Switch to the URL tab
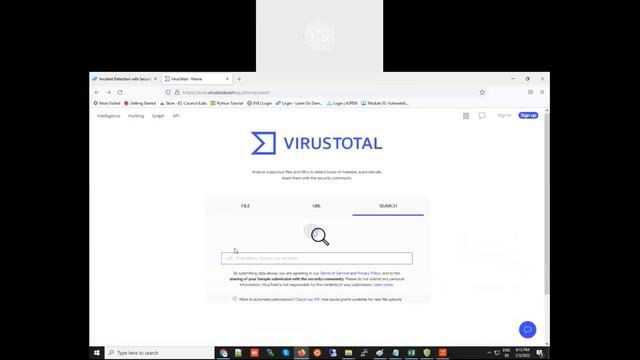Viewport: 640px width, 360px height. pos(317,206)
